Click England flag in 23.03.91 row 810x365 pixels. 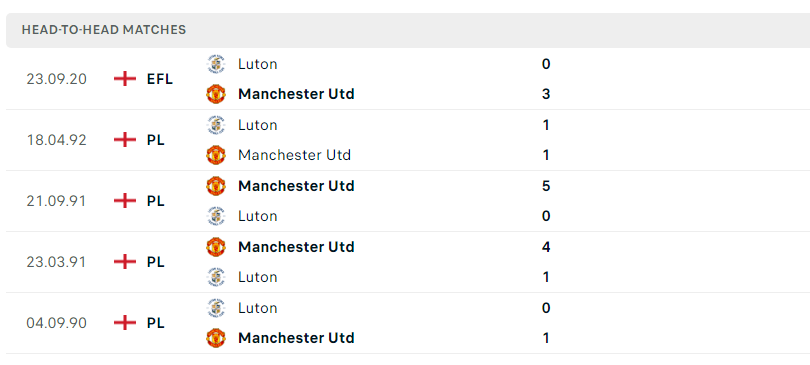click(124, 262)
